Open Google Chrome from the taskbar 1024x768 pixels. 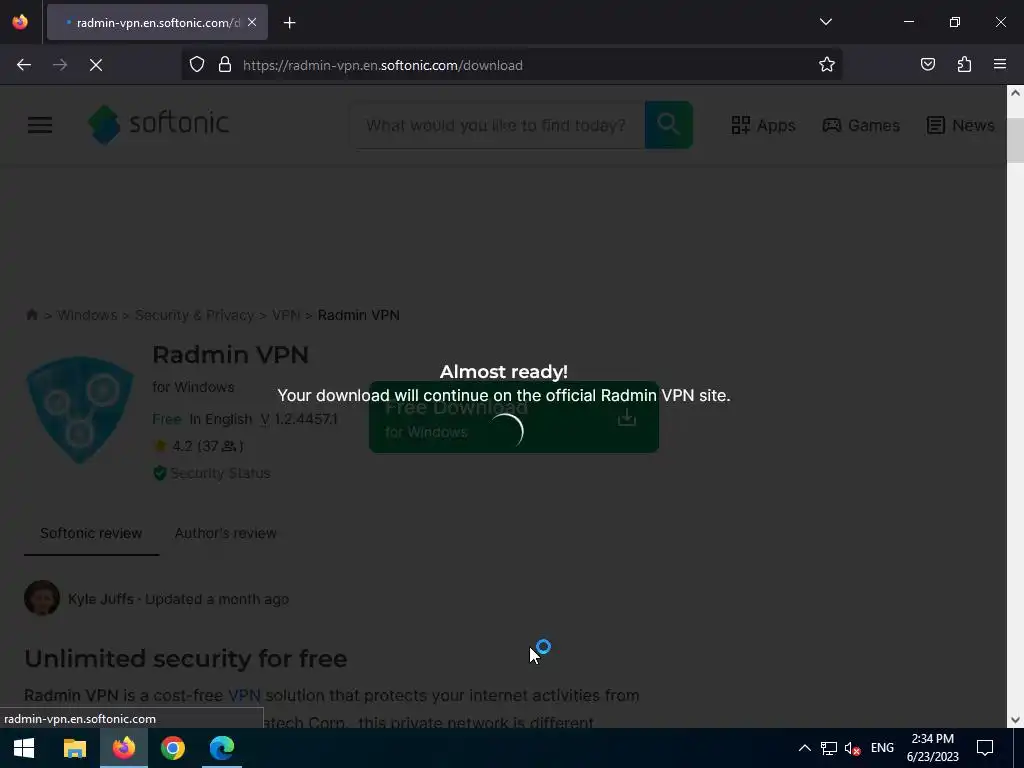click(172, 748)
